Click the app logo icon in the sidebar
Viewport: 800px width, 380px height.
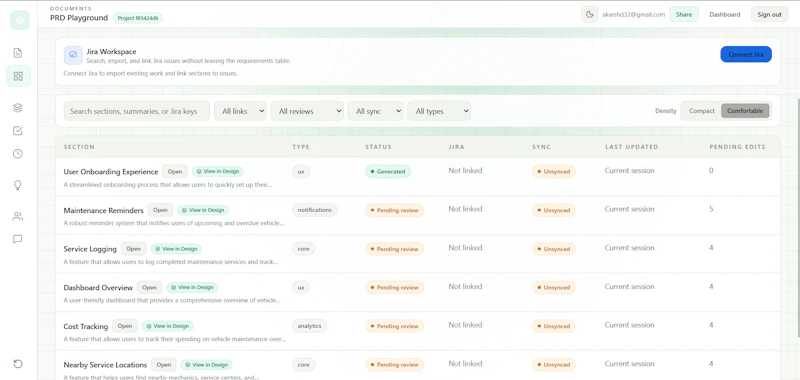pyautogui.click(x=19, y=20)
